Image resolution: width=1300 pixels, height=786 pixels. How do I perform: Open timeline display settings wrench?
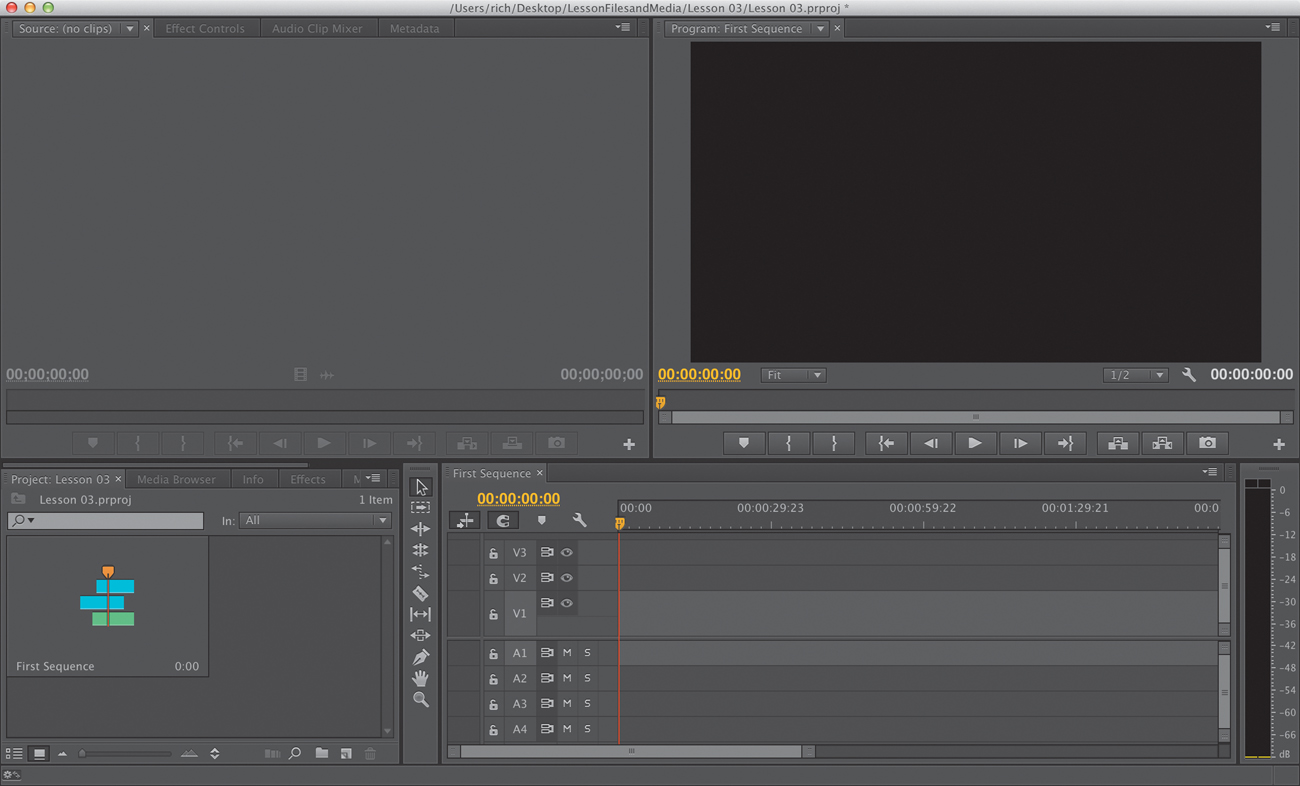click(579, 520)
